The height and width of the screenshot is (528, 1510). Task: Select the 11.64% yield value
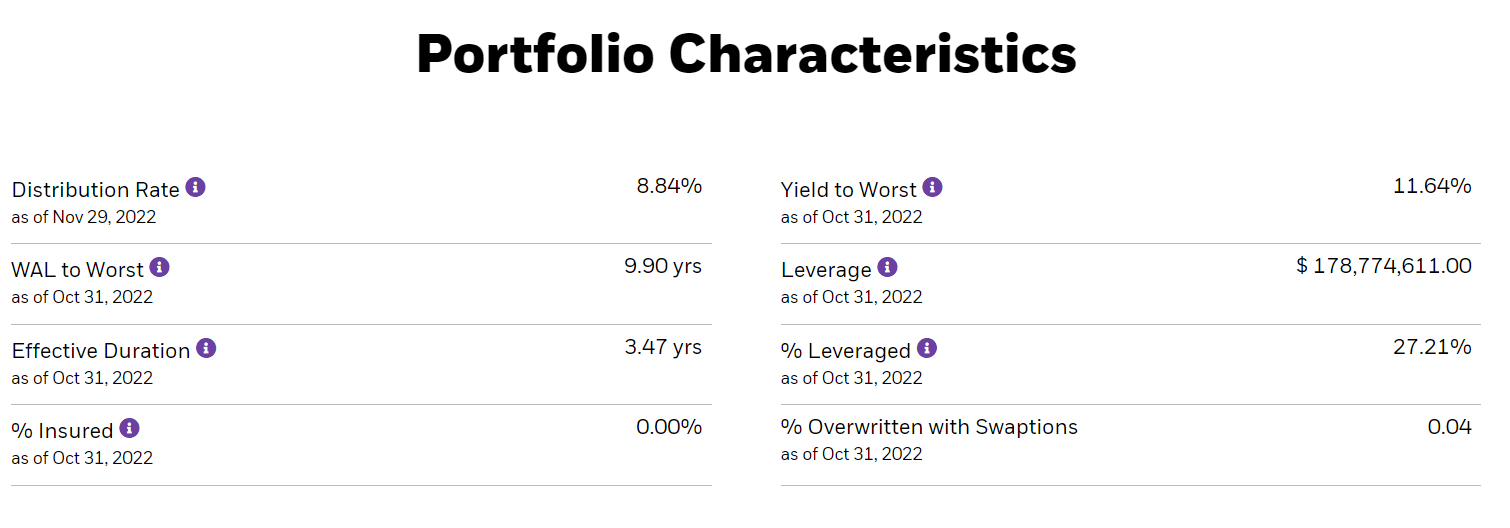pyautogui.click(x=1432, y=186)
